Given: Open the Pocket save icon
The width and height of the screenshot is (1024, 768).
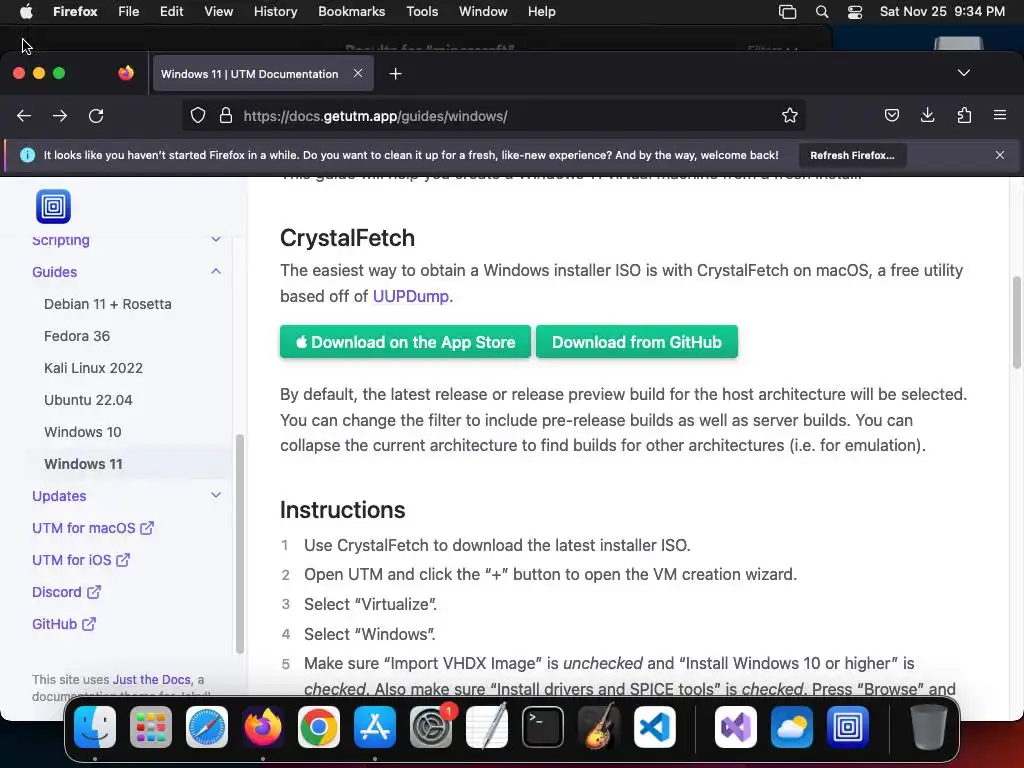Looking at the screenshot, I should [x=891, y=116].
